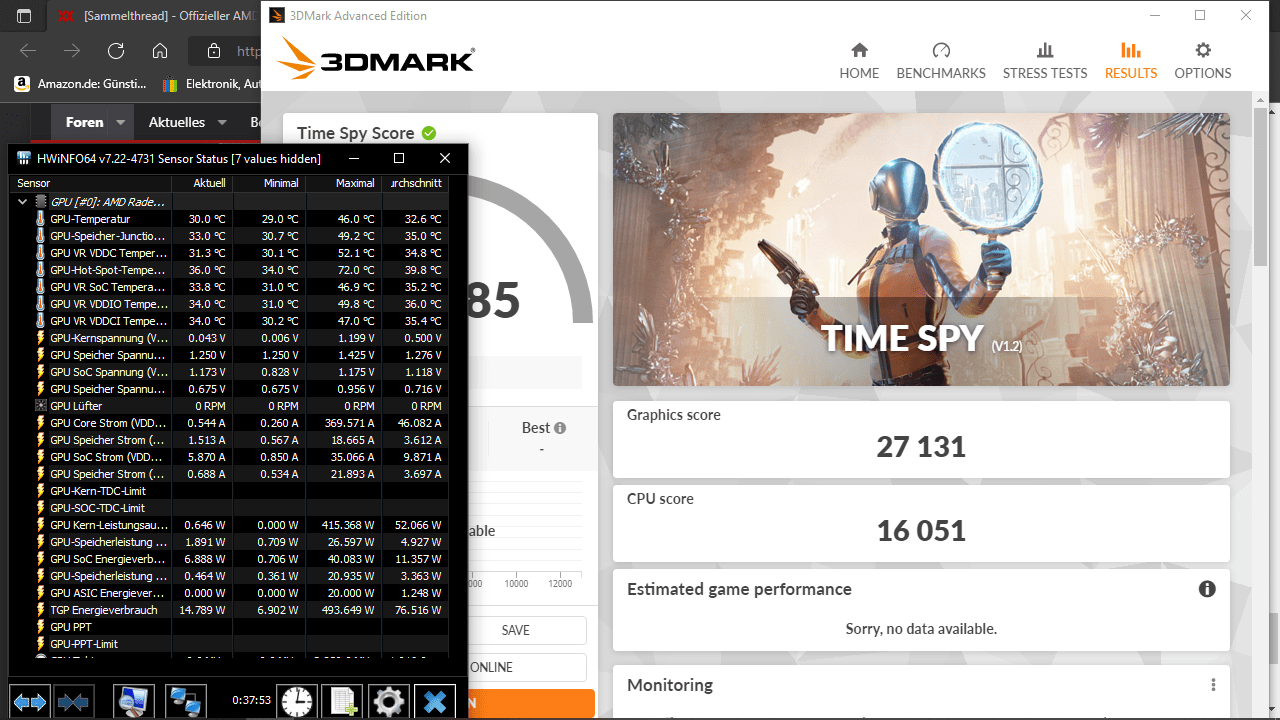Screen dimensions: 1280x720
Task: Reload the browser page
Action: (116, 51)
